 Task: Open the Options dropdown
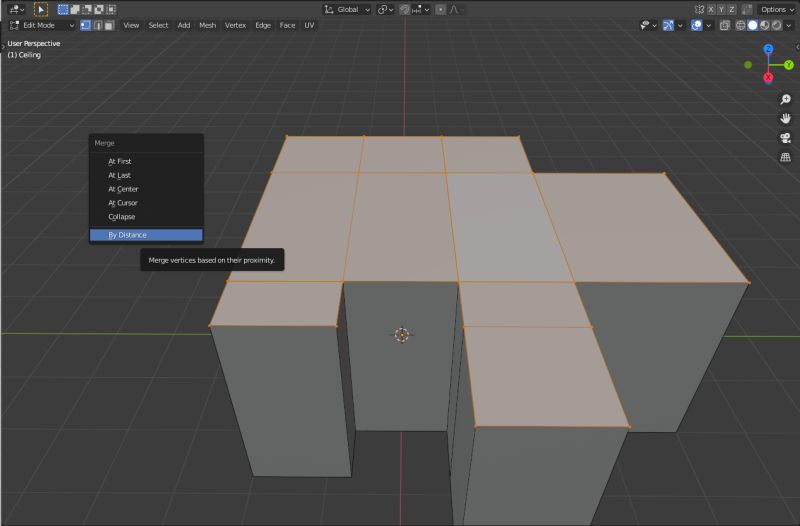point(777,9)
